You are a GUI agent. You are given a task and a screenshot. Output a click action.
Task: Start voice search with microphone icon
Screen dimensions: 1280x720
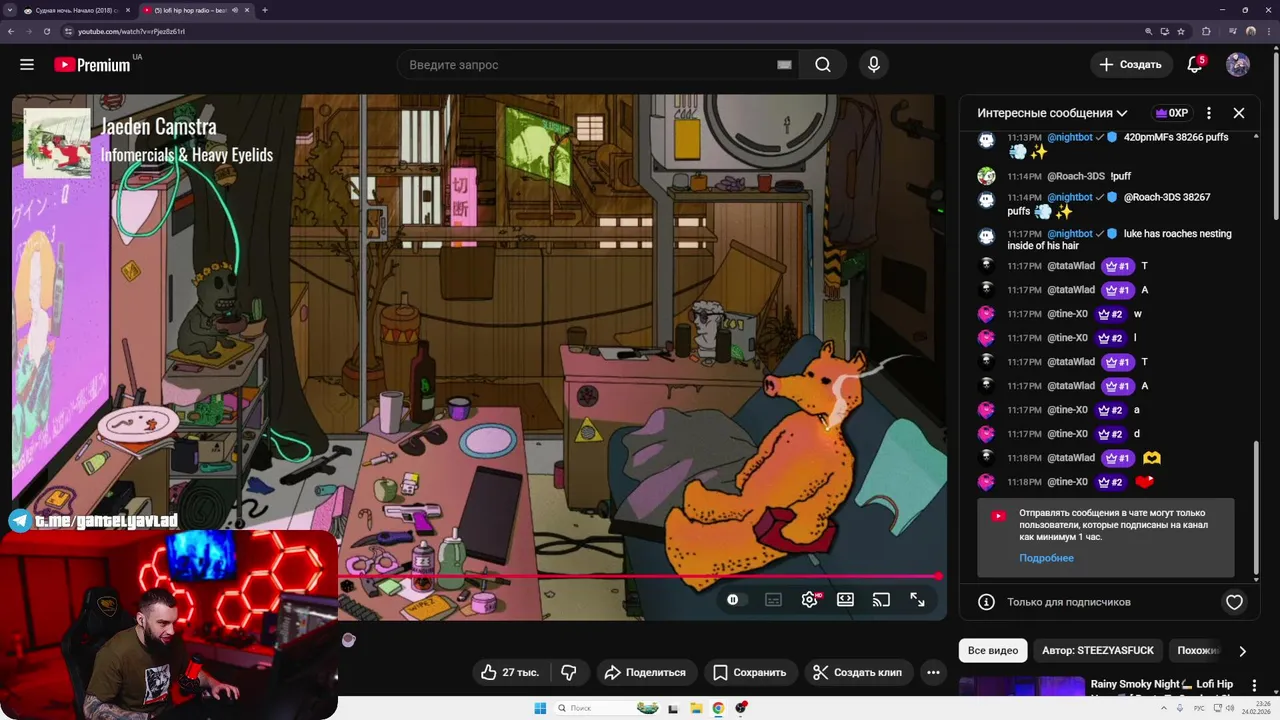click(874, 65)
